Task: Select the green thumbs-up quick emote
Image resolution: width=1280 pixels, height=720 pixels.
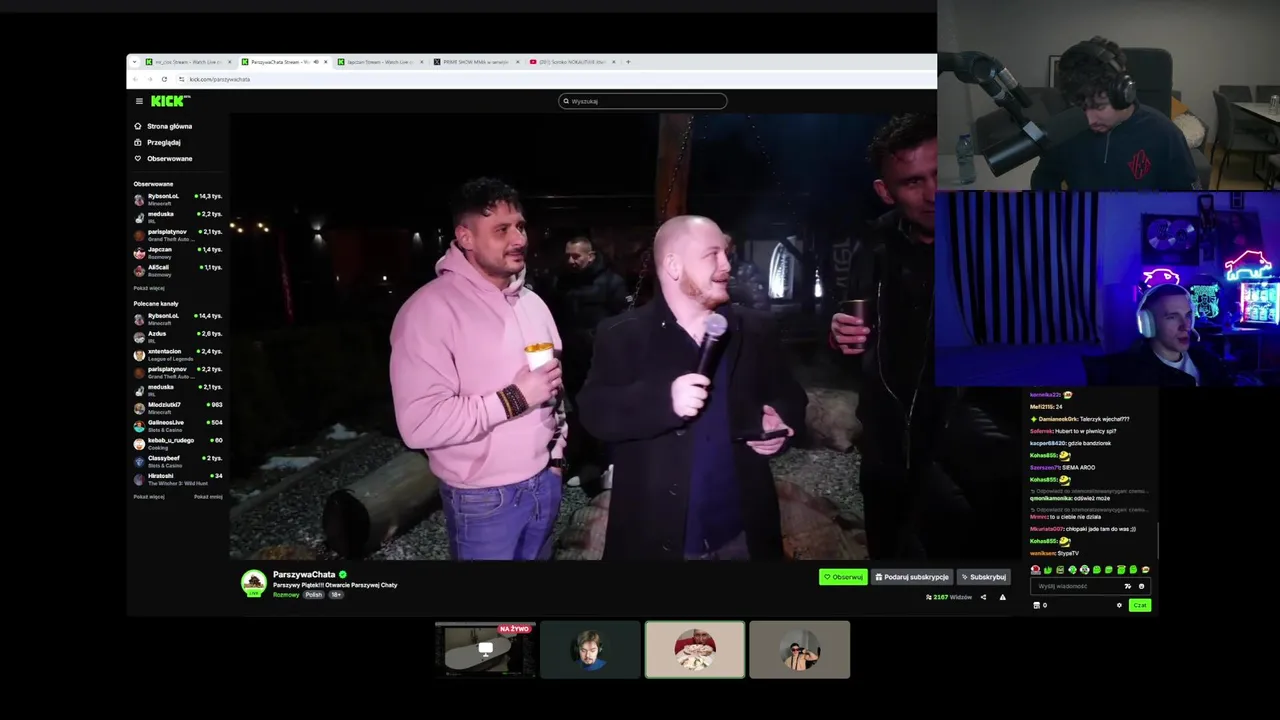Action: pyautogui.click(x=1048, y=570)
